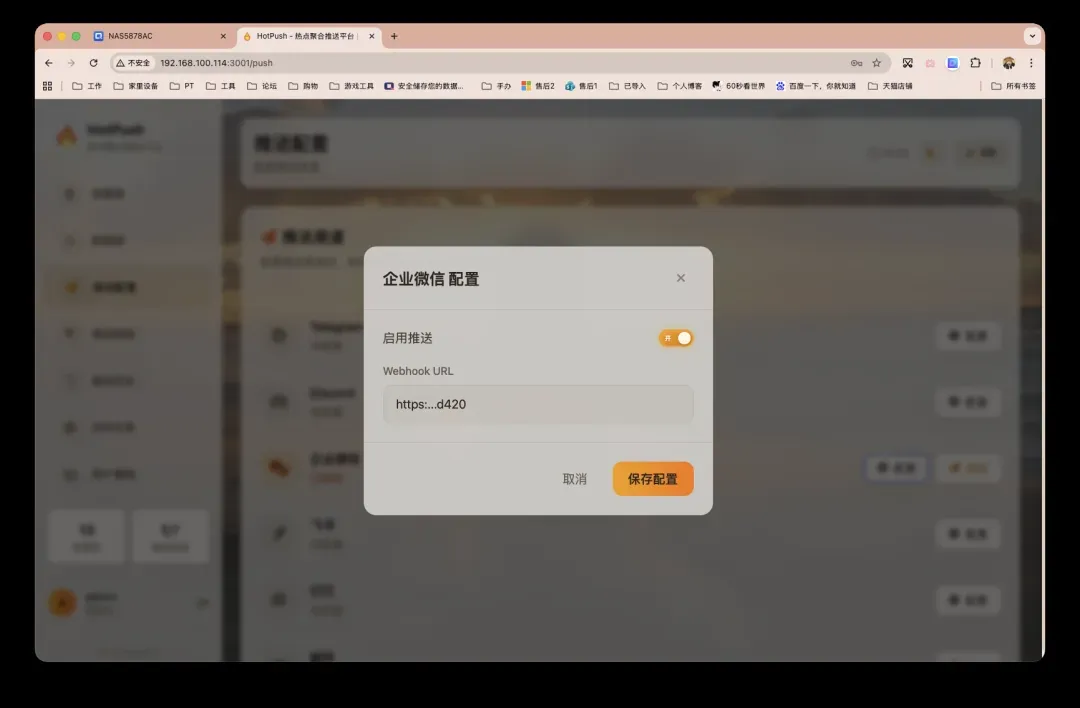
Task: Bookmark this page with the star icon
Action: click(877, 63)
